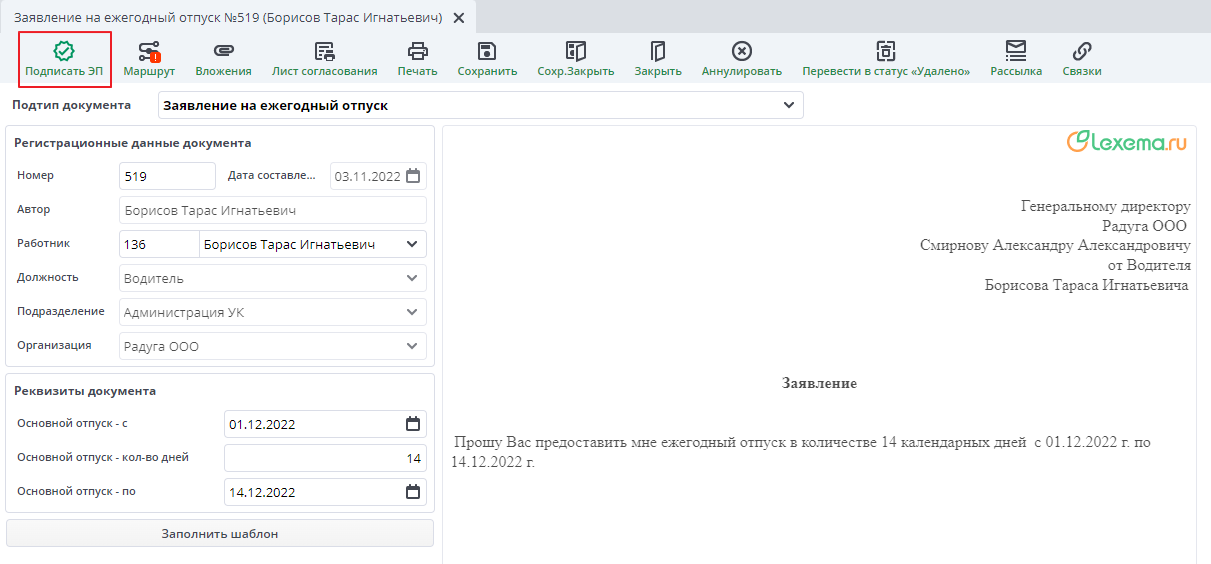Screen dimensions: 1211x564
Task: Open calendar for Основной отпуск - с
Action: 412,424
